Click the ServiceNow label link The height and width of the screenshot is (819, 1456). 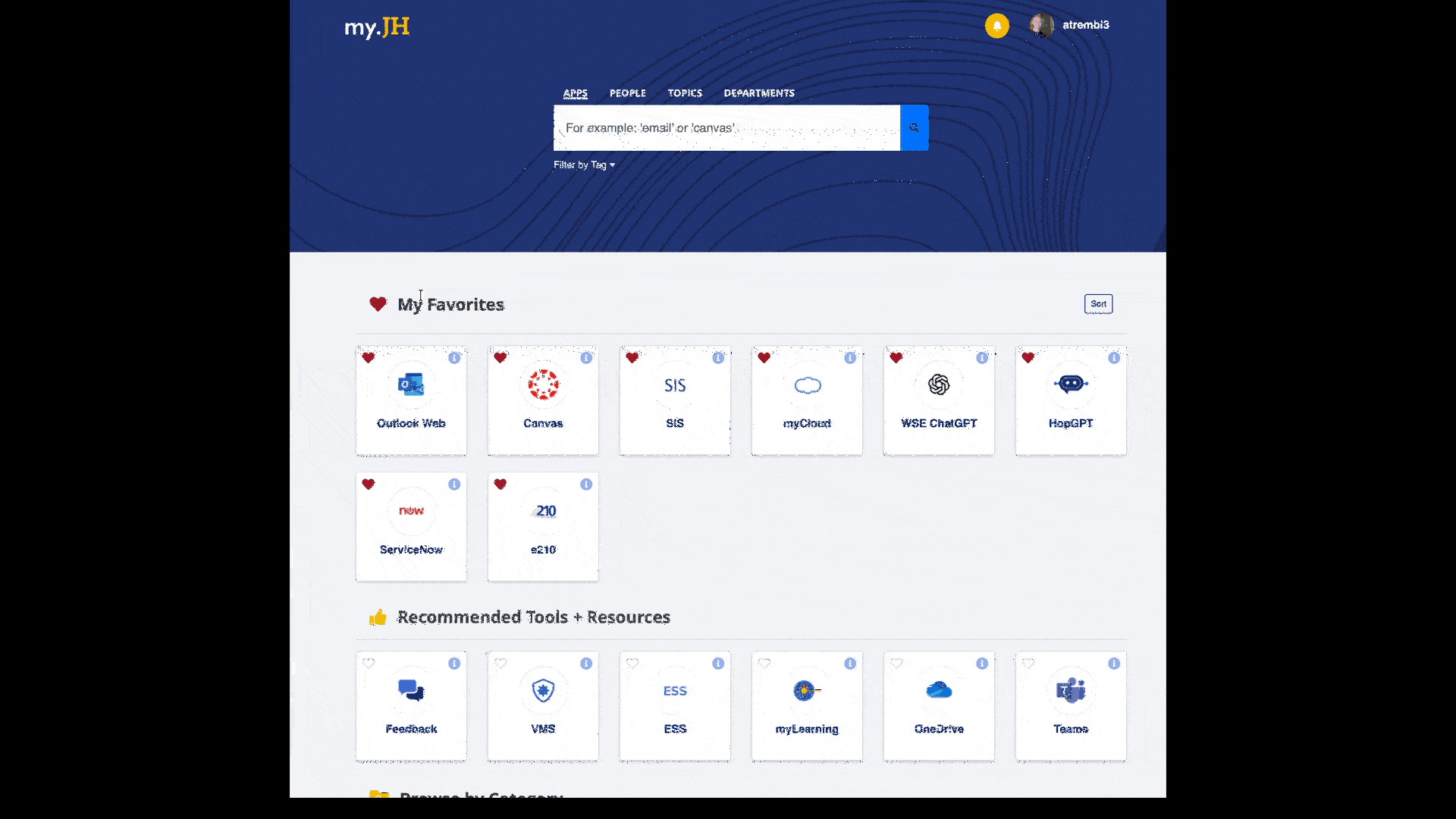click(411, 550)
